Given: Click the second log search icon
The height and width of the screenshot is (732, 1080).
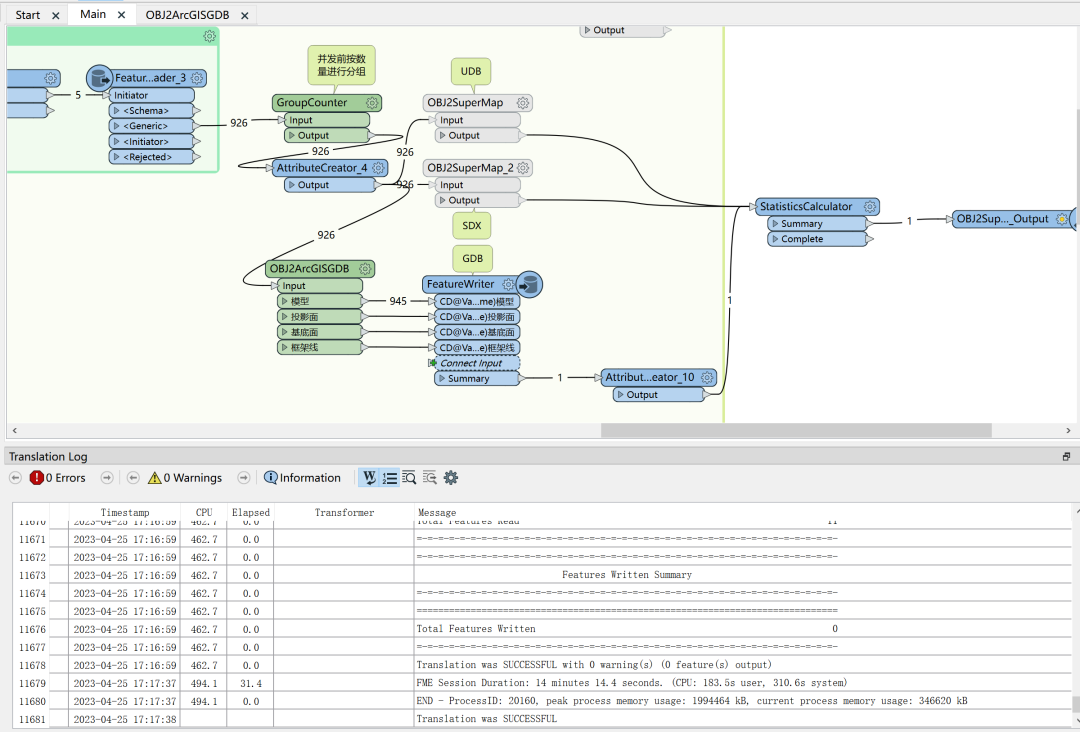Looking at the screenshot, I should [x=430, y=477].
